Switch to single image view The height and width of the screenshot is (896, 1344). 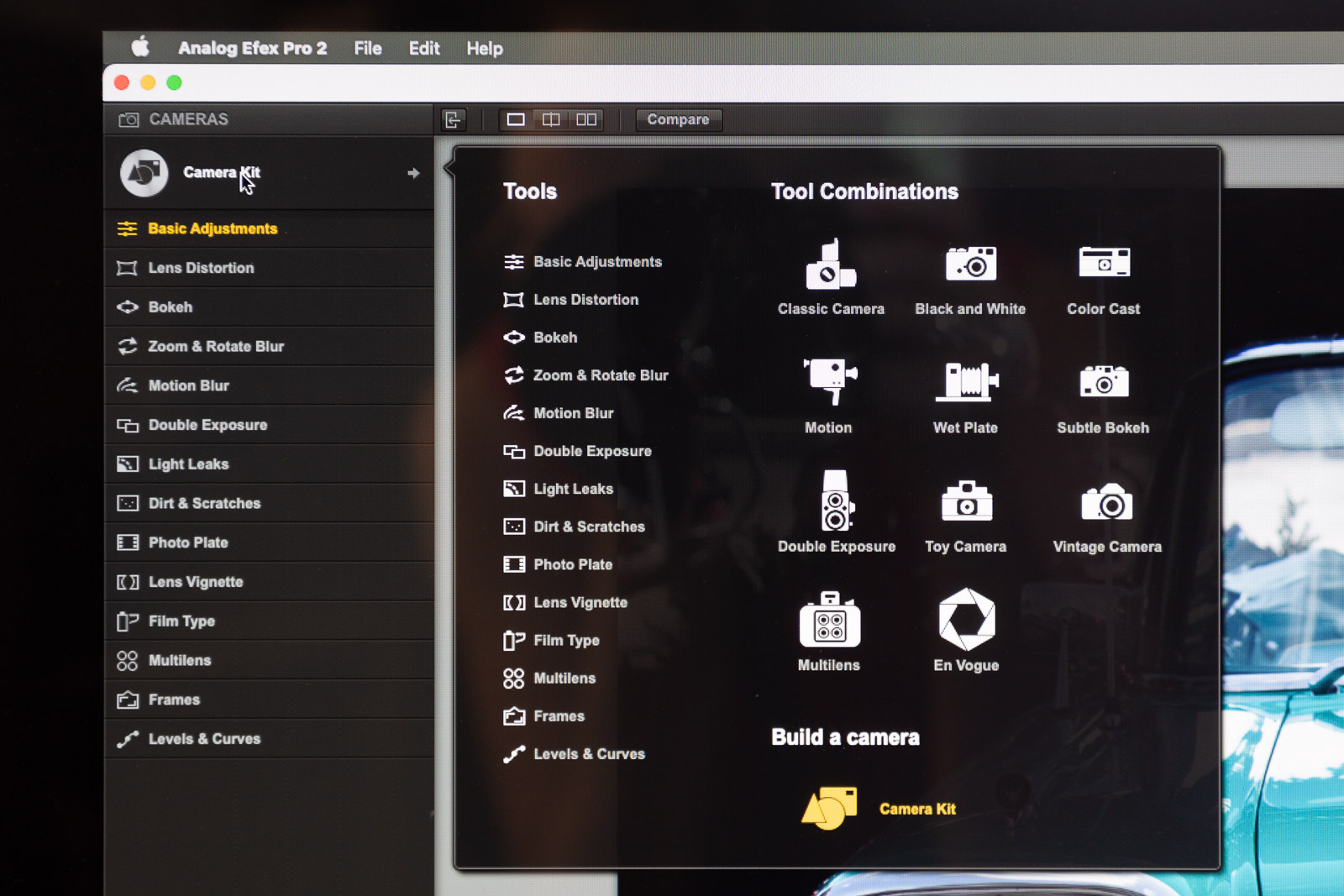point(516,120)
